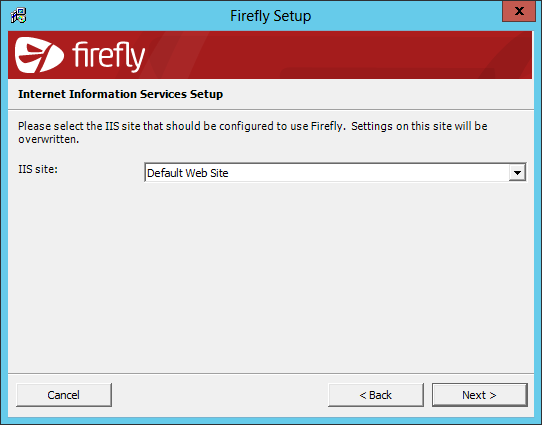The width and height of the screenshot is (542, 425).
Task: Click the installer icon in the title bar
Action: [18, 16]
